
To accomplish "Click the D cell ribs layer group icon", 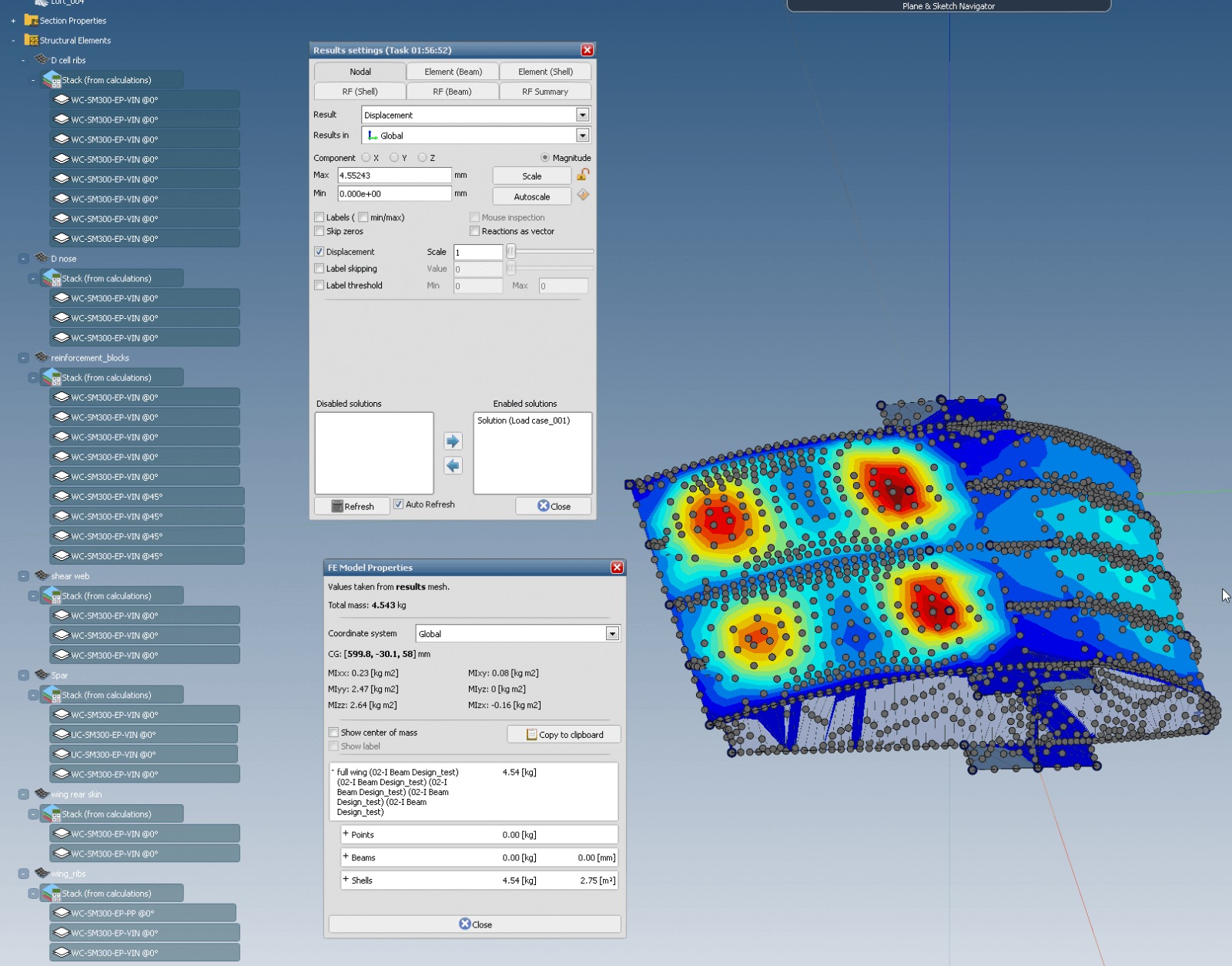I will 42,59.
